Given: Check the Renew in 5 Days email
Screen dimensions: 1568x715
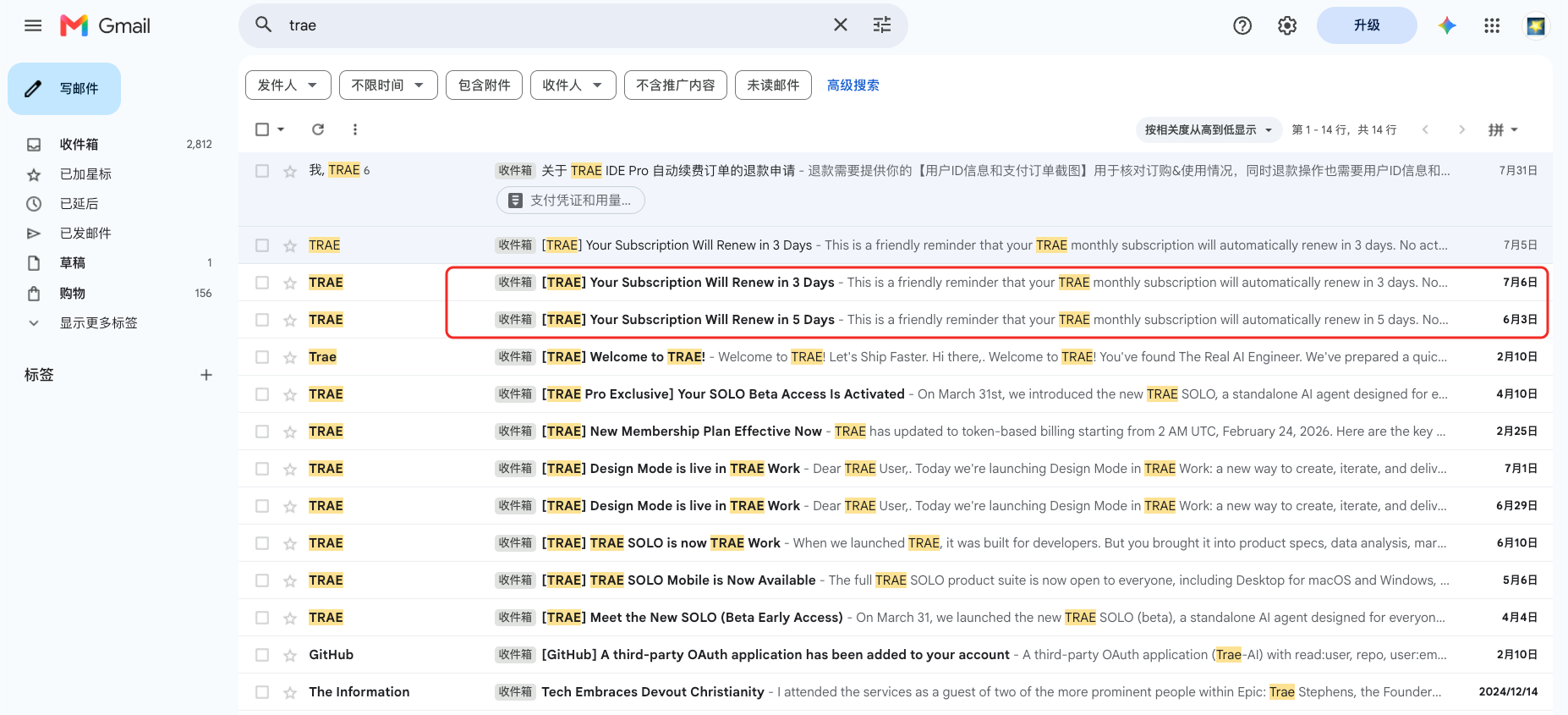Looking at the screenshot, I should coord(262,320).
